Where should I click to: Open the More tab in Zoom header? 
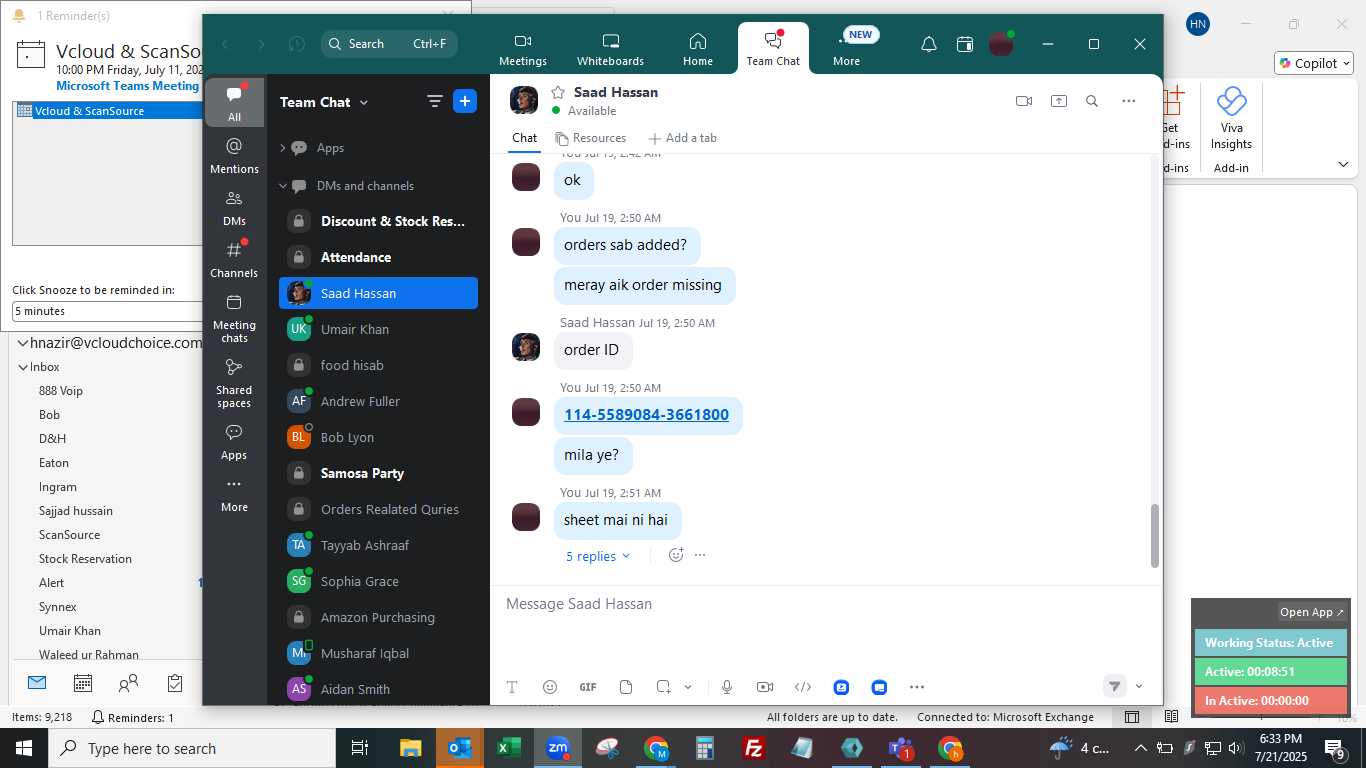pos(846,49)
